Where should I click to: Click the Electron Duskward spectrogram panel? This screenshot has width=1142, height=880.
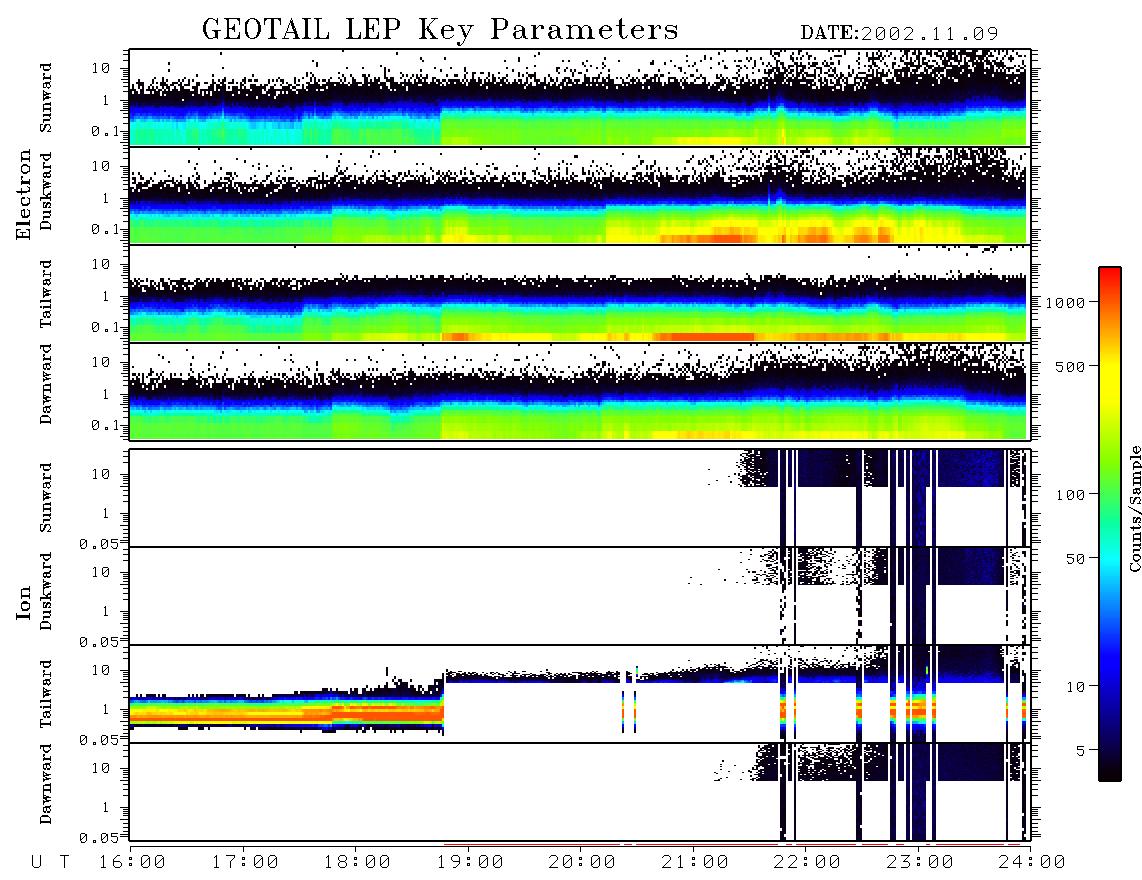580,195
